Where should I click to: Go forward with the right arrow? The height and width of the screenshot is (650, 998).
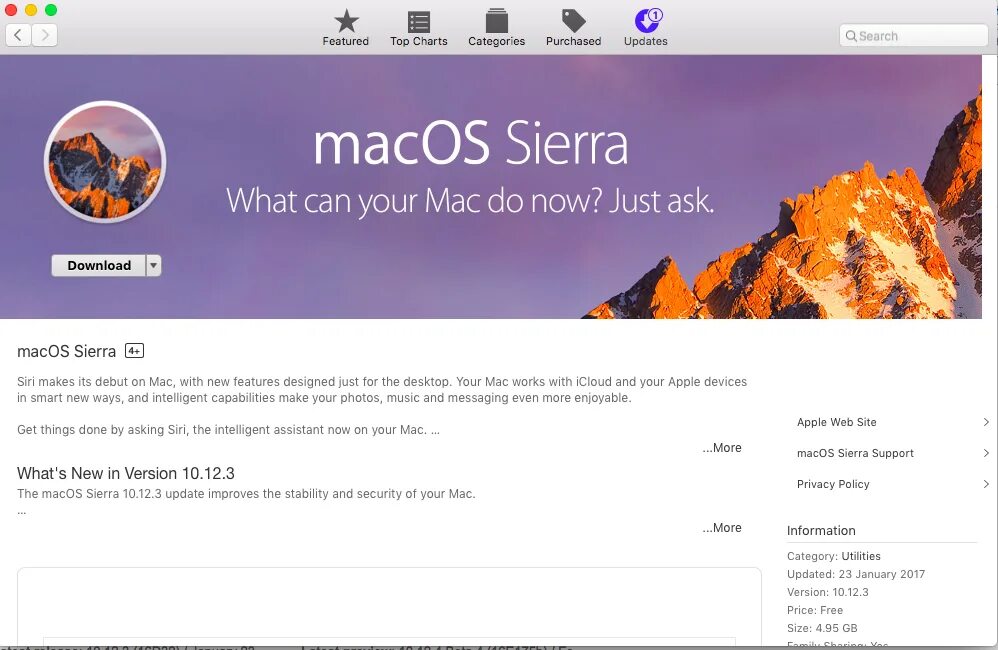tap(45, 35)
